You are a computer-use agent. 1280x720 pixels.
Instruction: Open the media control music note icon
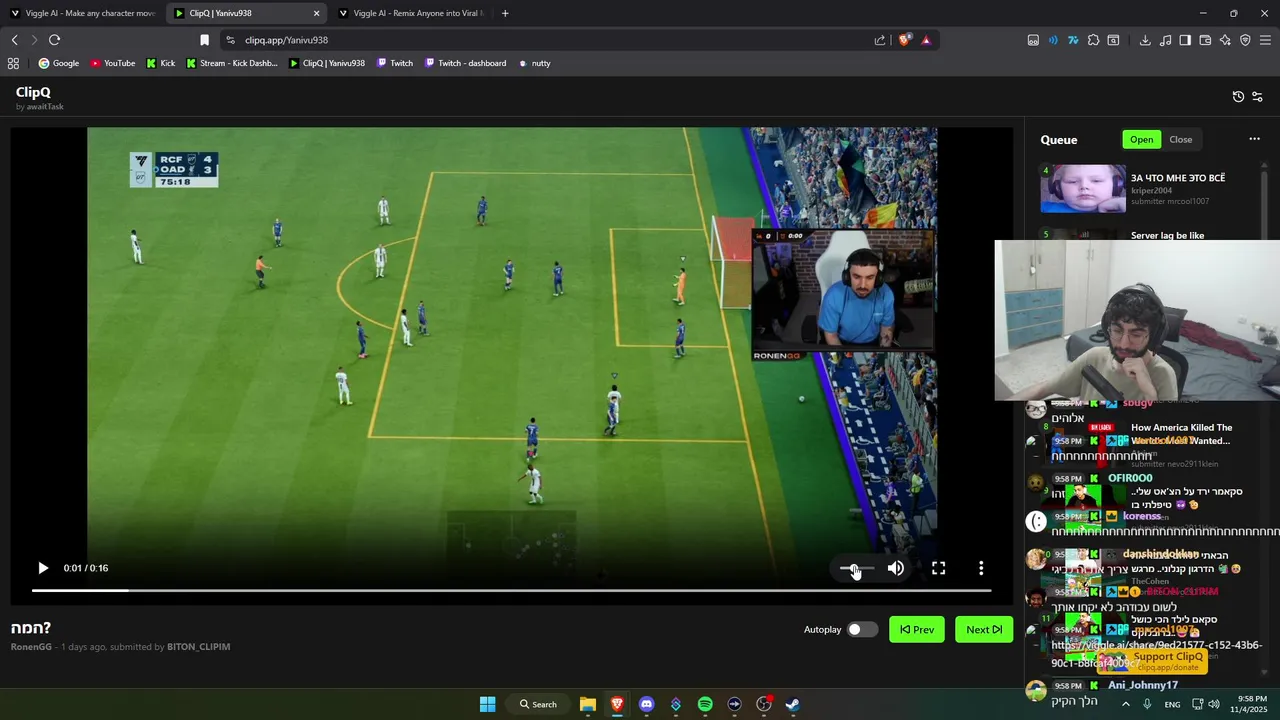pos(1166,40)
